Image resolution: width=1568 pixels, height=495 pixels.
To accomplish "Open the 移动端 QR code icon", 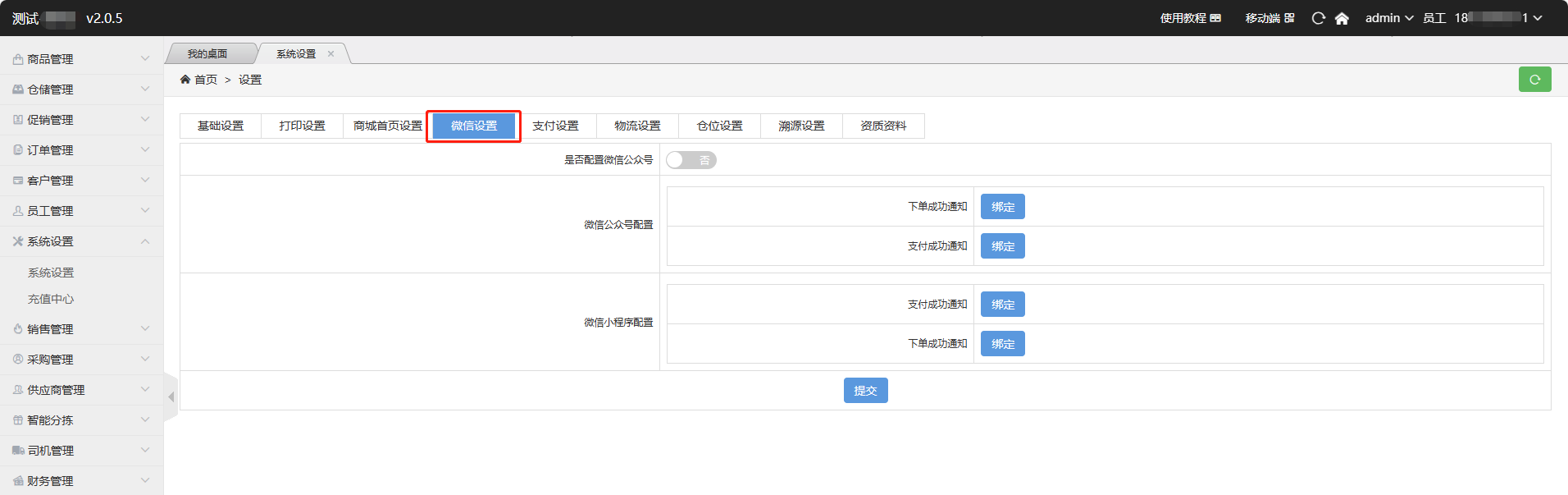I will (x=1289, y=18).
